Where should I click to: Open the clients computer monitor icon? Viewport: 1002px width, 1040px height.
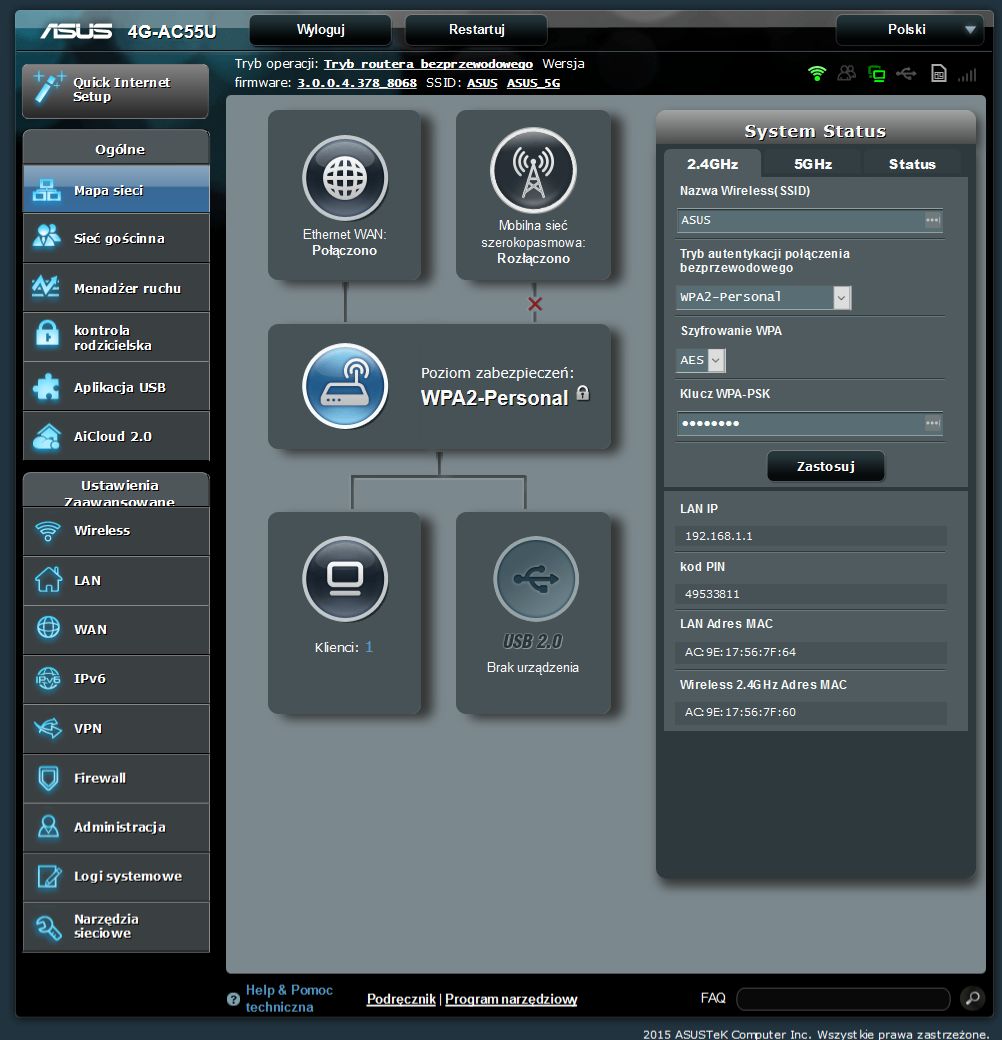point(345,579)
